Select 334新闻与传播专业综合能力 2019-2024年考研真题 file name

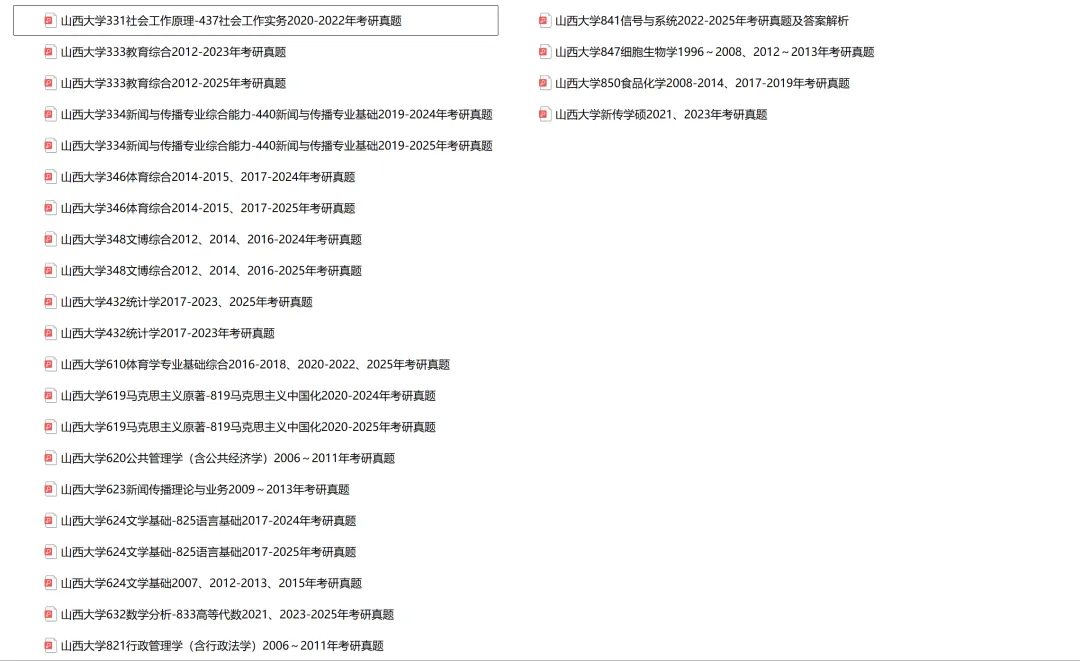pyautogui.click(x=277, y=114)
